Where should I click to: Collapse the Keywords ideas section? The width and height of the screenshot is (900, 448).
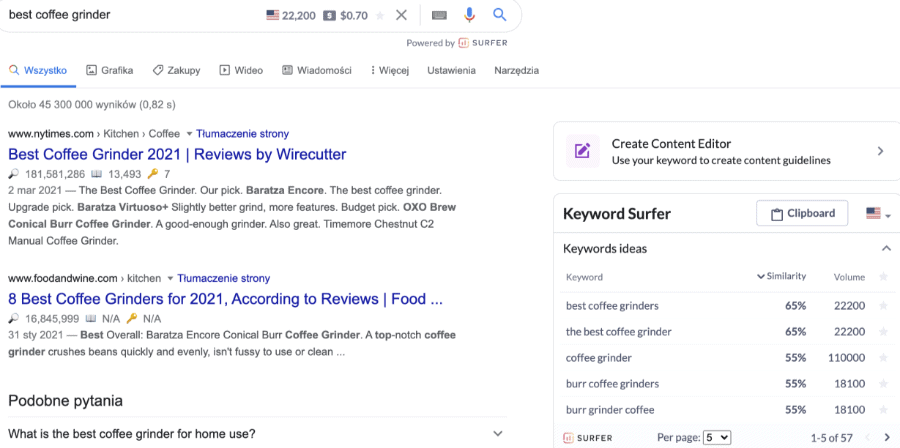click(x=886, y=248)
